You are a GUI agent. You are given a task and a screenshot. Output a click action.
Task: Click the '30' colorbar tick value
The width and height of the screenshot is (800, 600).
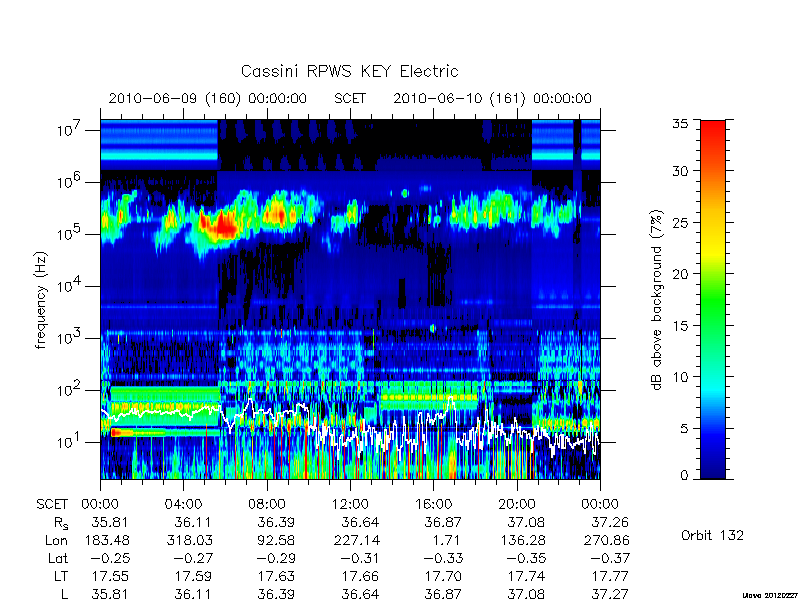tap(681, 171)
